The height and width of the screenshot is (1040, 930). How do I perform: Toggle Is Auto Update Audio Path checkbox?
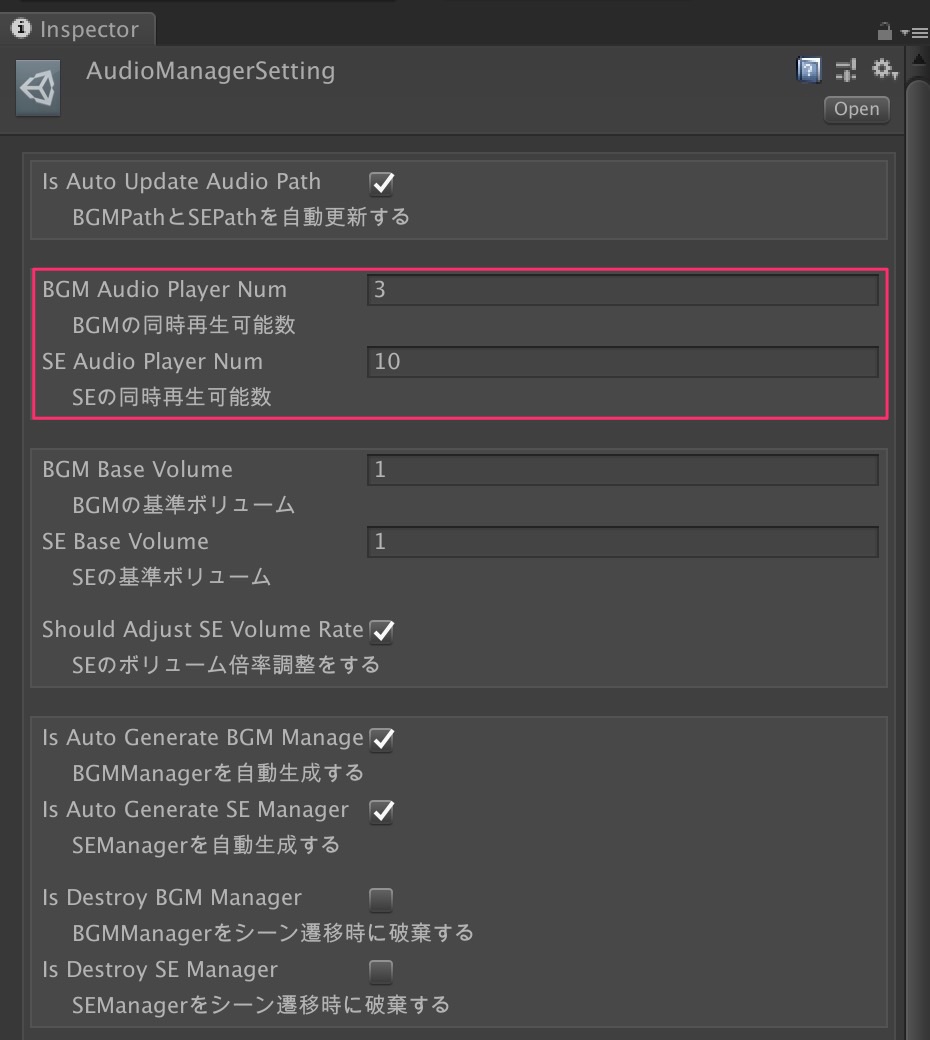click(381, 183)
